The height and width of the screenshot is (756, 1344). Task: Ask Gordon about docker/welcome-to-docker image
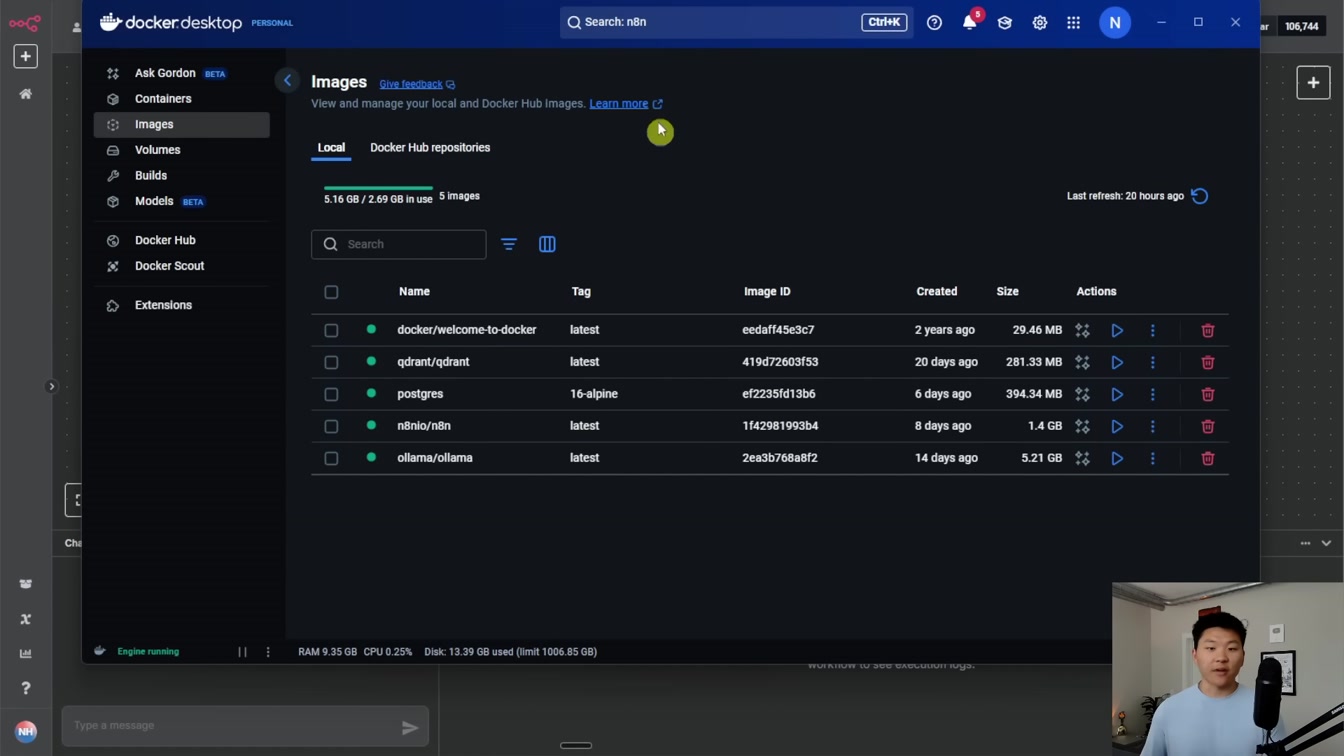click(1082, 330)
